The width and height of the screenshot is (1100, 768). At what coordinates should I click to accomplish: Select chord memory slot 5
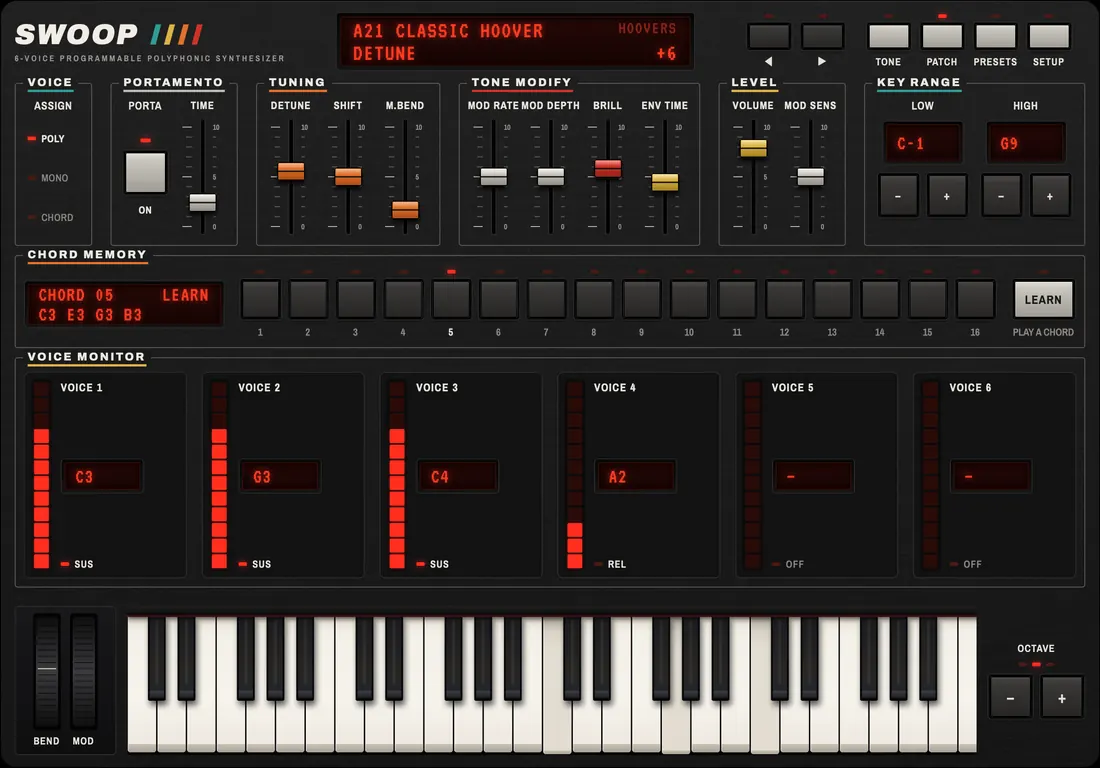click(451, 299)
